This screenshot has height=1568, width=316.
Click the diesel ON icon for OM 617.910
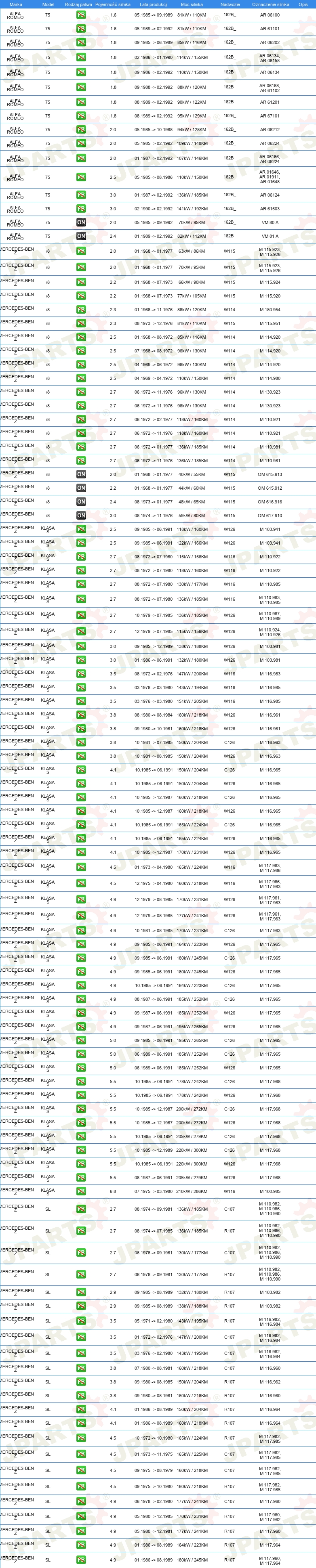pyautogui.click(x=81, y=516)
